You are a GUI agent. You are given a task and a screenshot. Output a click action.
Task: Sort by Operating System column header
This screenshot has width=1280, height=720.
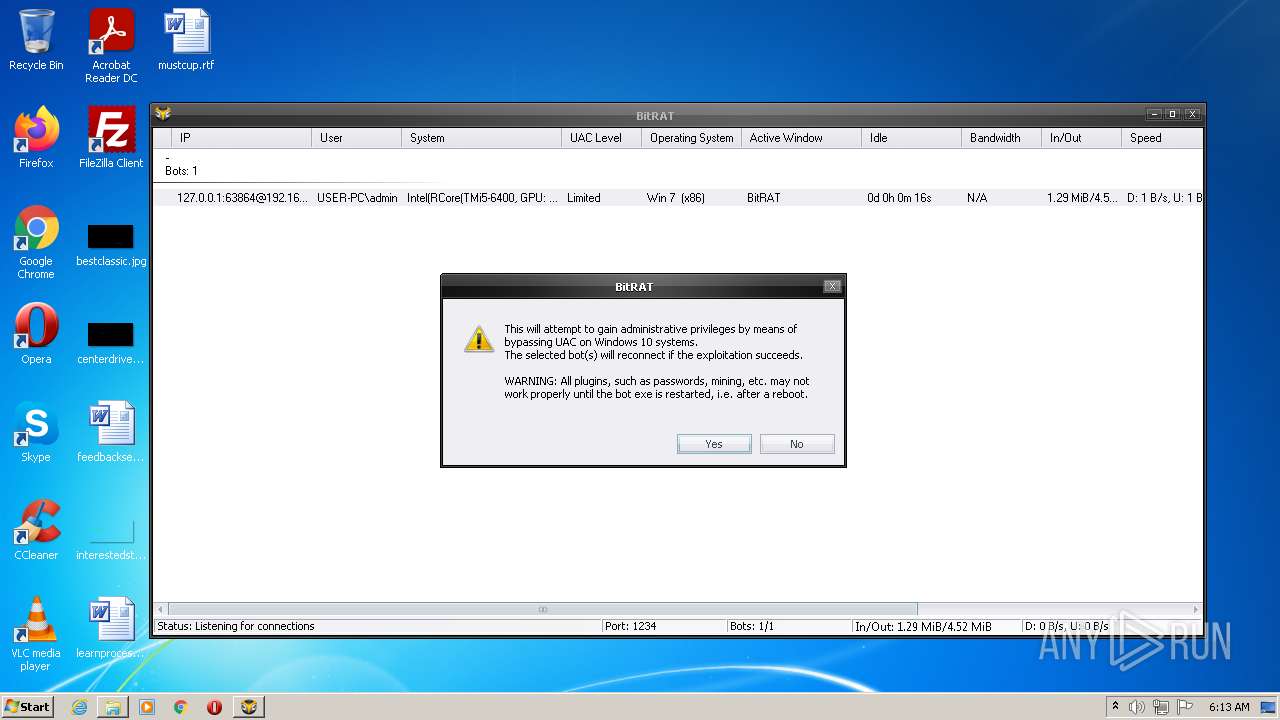click(x=692, y=138)
